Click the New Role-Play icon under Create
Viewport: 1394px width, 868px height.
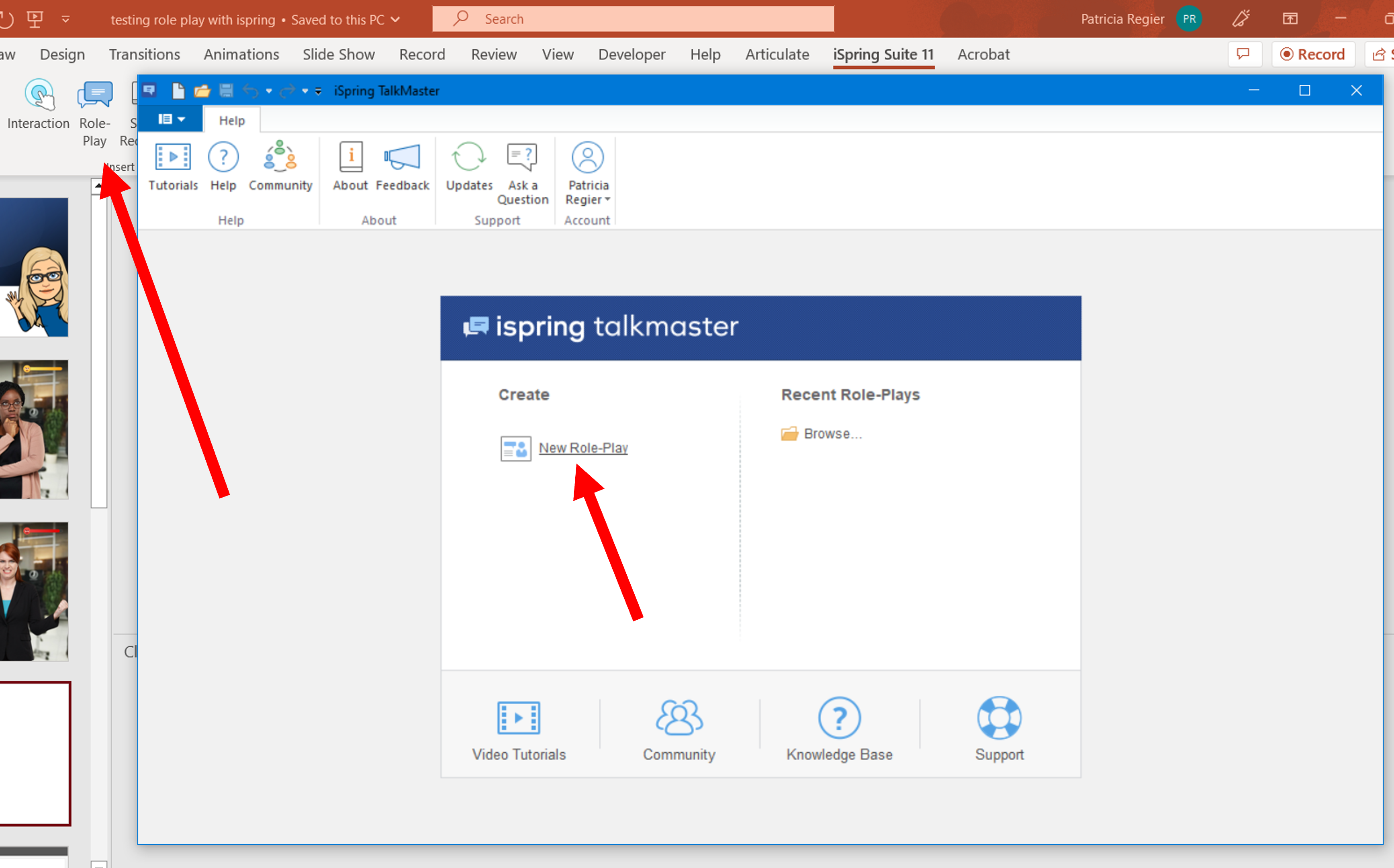coord(515,448)
